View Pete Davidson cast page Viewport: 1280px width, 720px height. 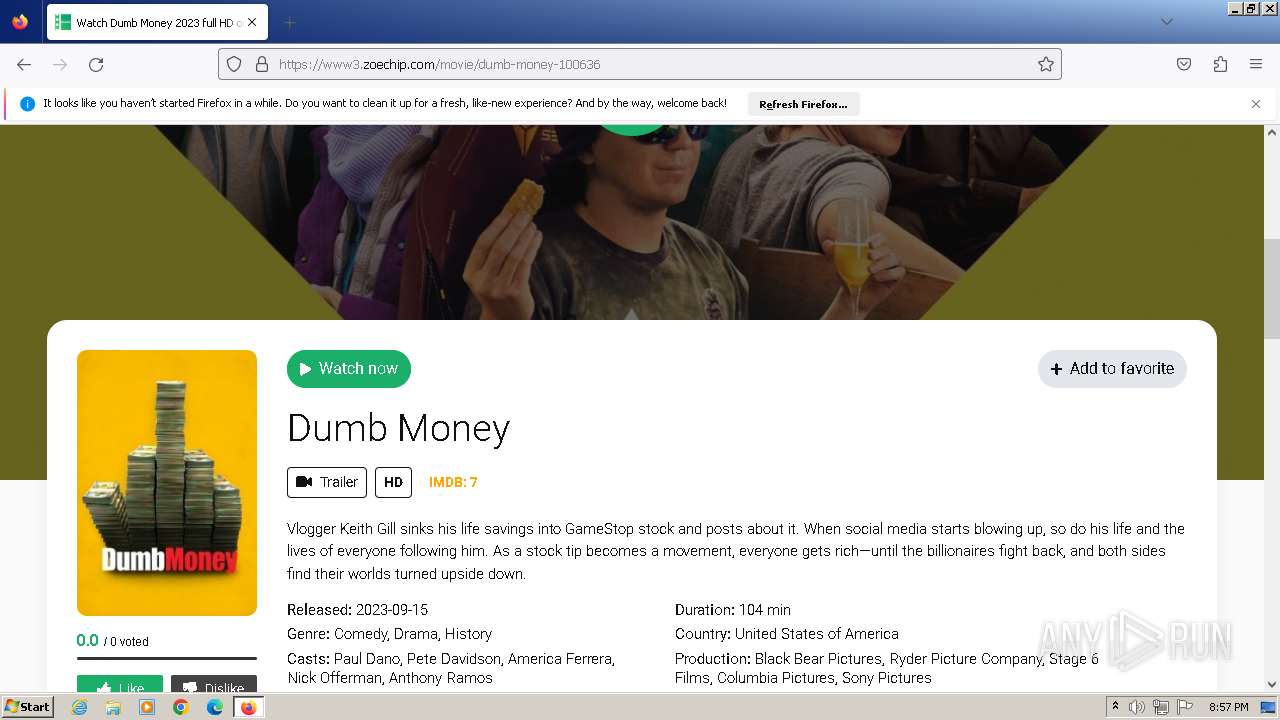click(454, 659)
